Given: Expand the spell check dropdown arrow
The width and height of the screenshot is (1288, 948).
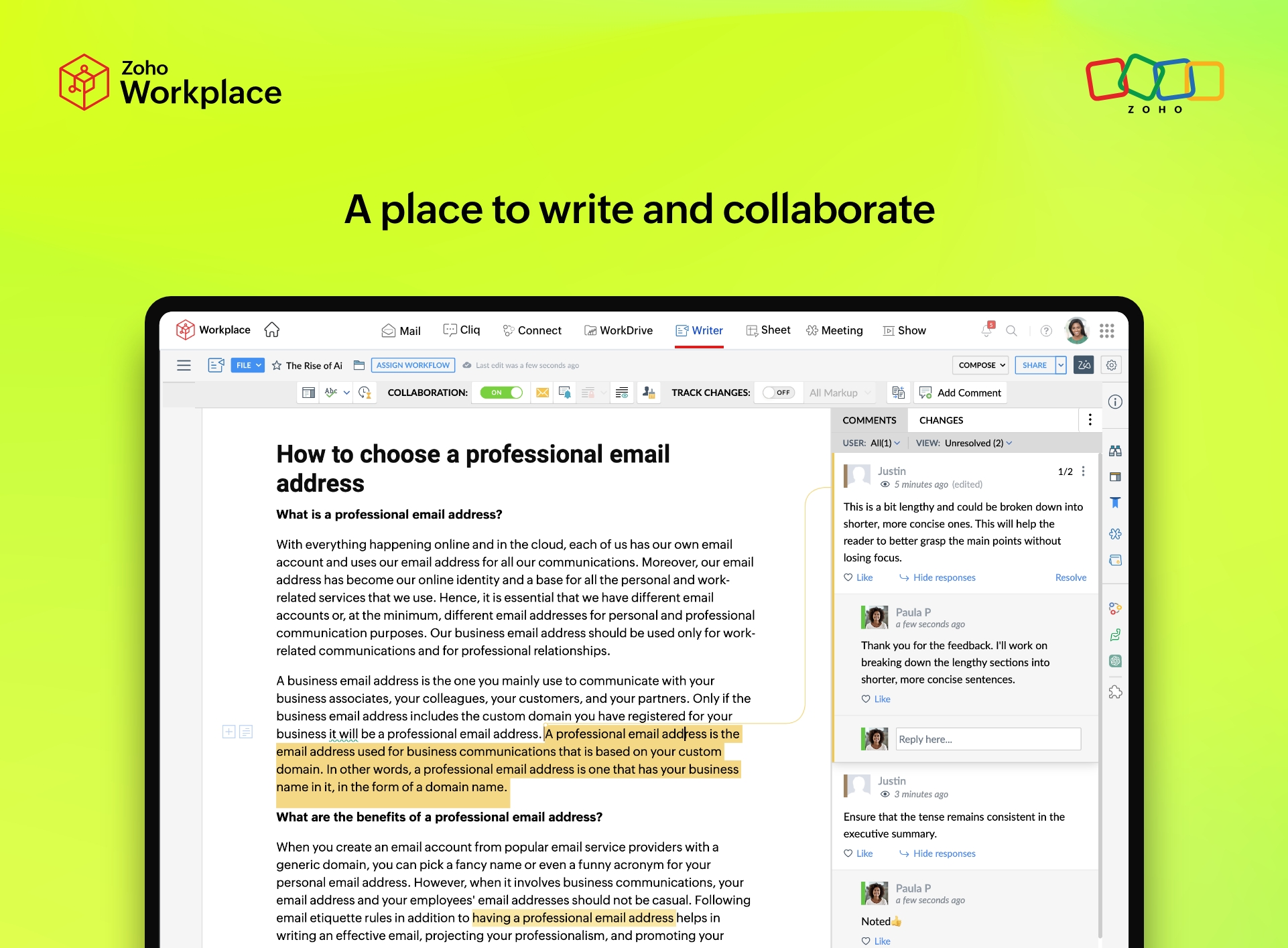Looking at the screenshot, I should pyautogui.click(x=346, y=393).
